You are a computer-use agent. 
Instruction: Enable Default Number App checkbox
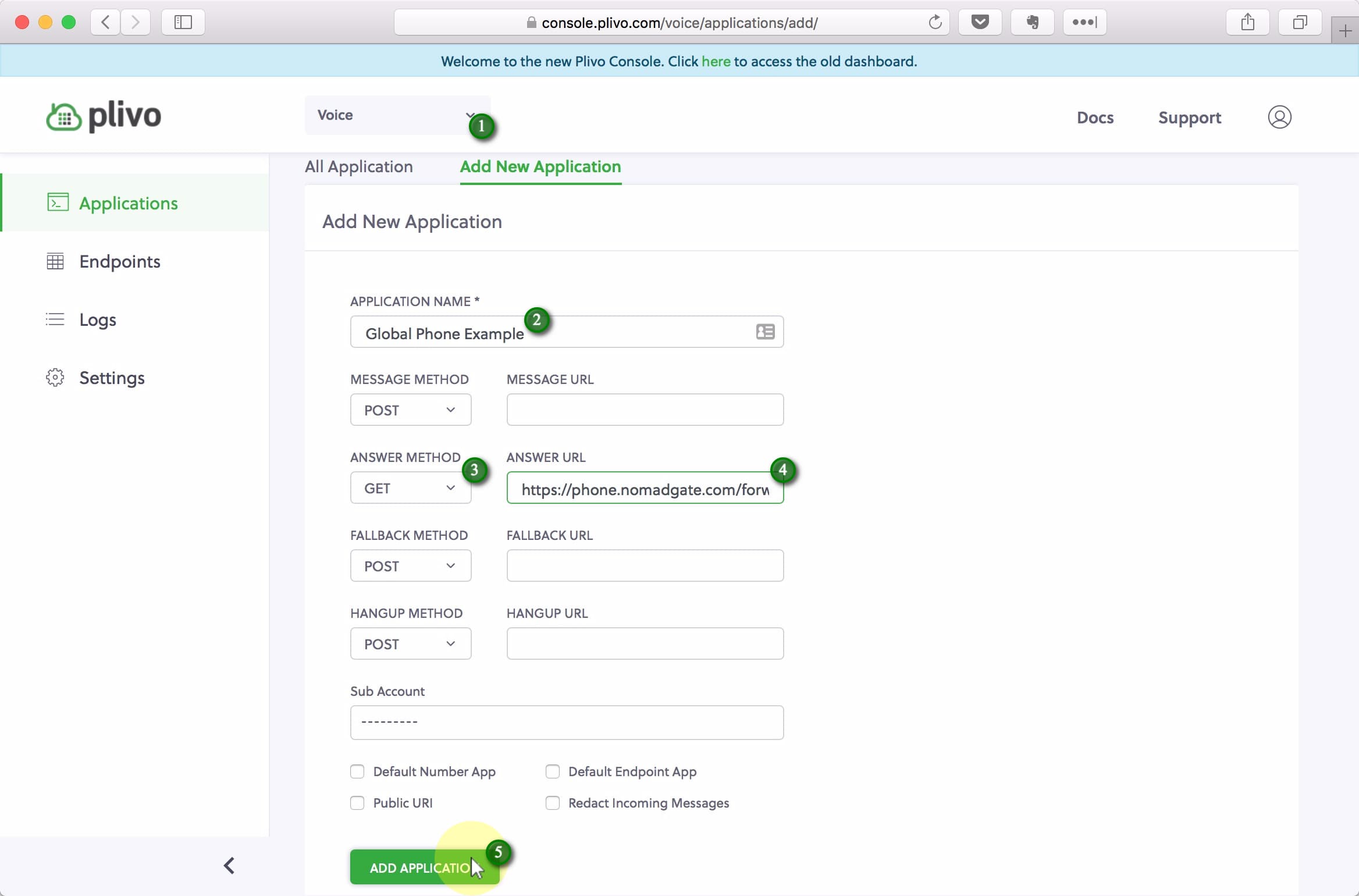click(357, 771)
